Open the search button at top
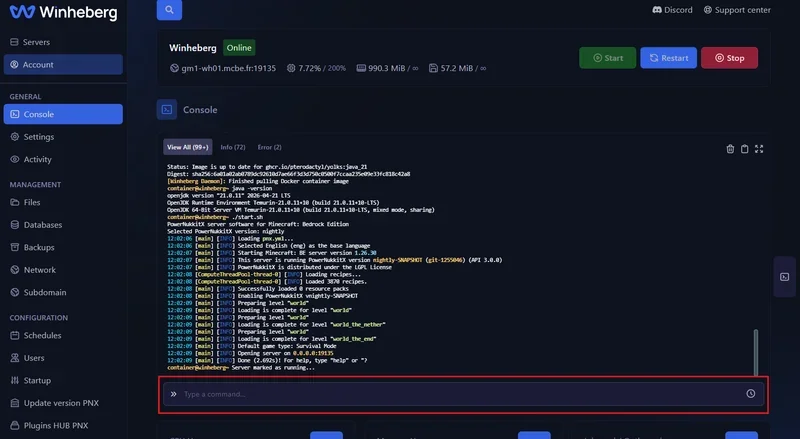Image resolution: width=800 pixels, height=439 pixels. coord(169,10)
